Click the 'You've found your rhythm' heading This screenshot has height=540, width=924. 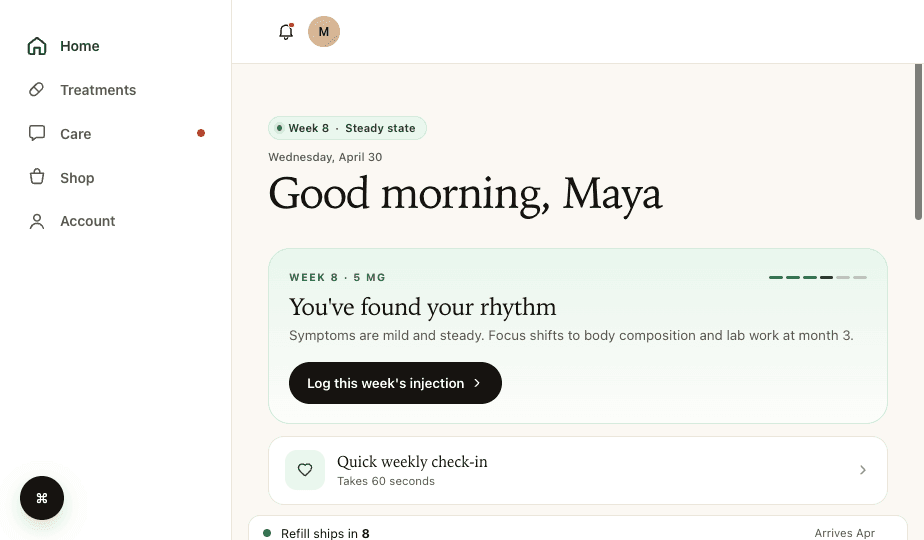click(x=423, y=307)
